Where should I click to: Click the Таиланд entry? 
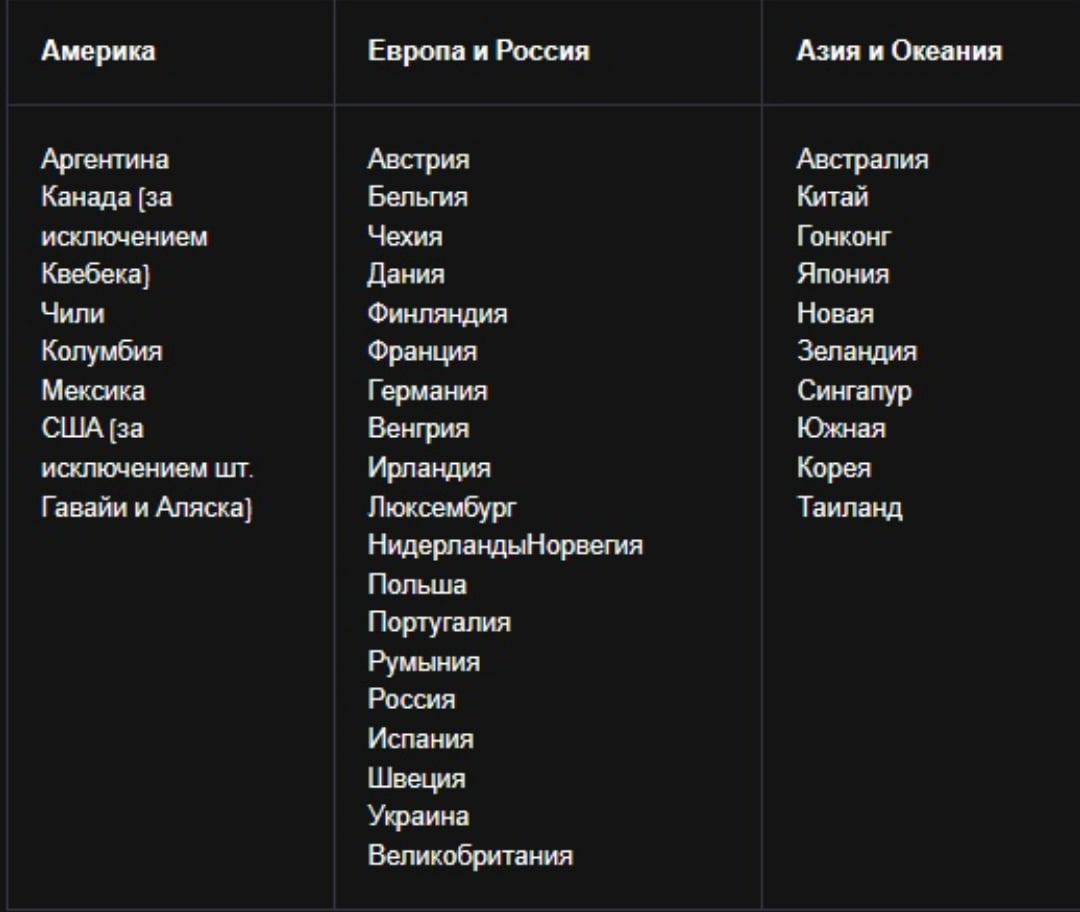click(849, 508)
